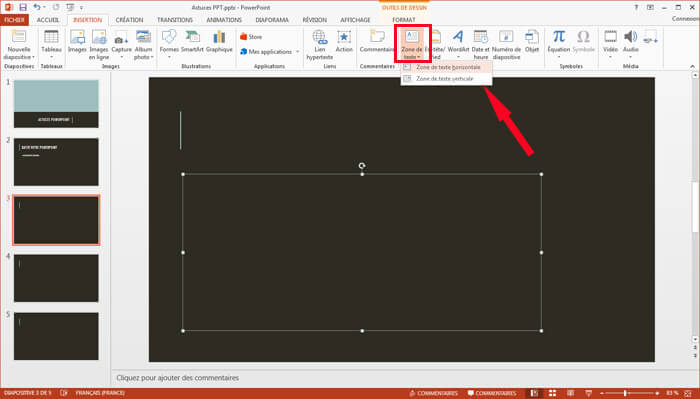Toggle comments pane with speech bubble icon

[x=491, y=393]
